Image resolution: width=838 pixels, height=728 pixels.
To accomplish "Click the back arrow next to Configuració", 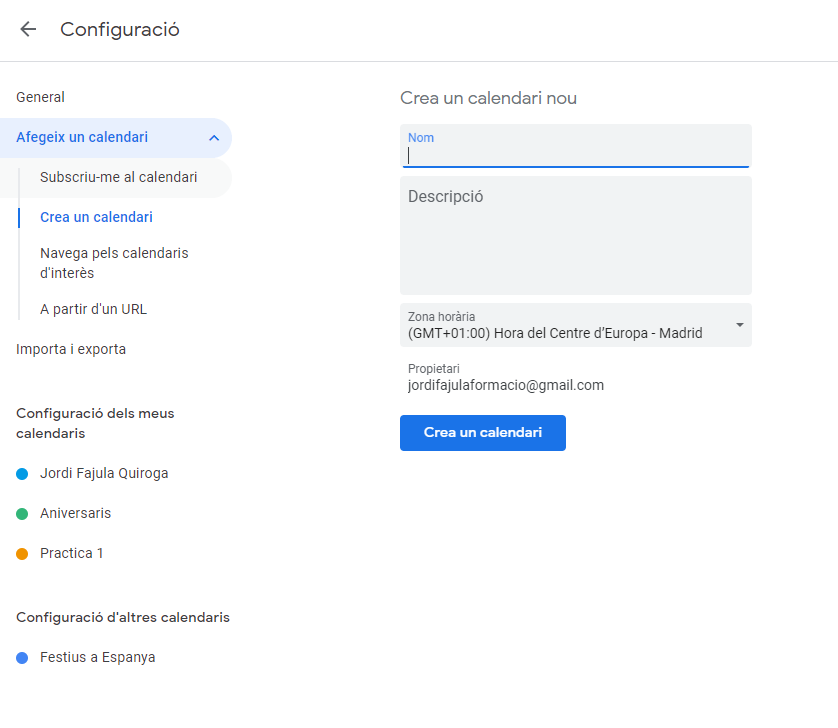I will coord(28,29).
